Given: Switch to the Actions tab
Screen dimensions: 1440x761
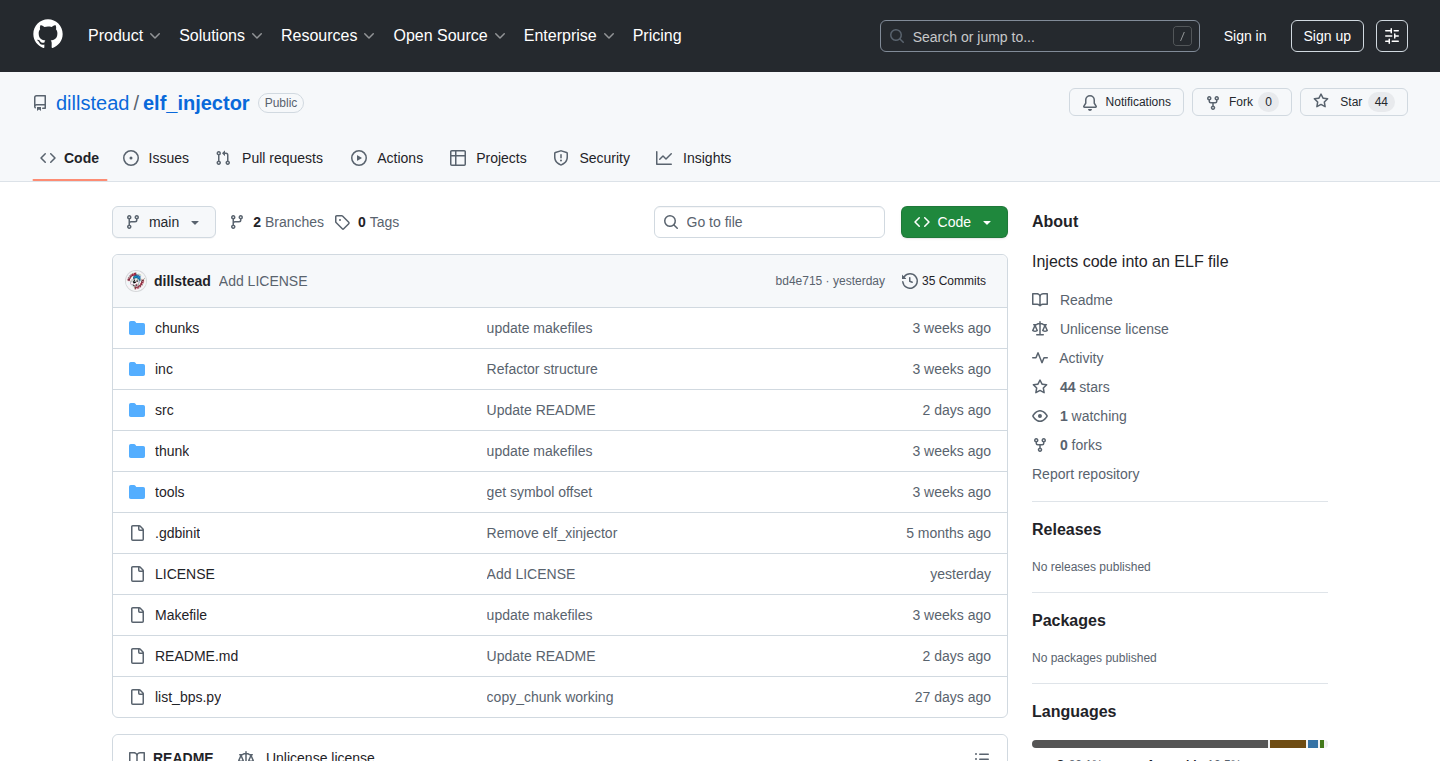Looking at the screenshot, I should 387,158.
